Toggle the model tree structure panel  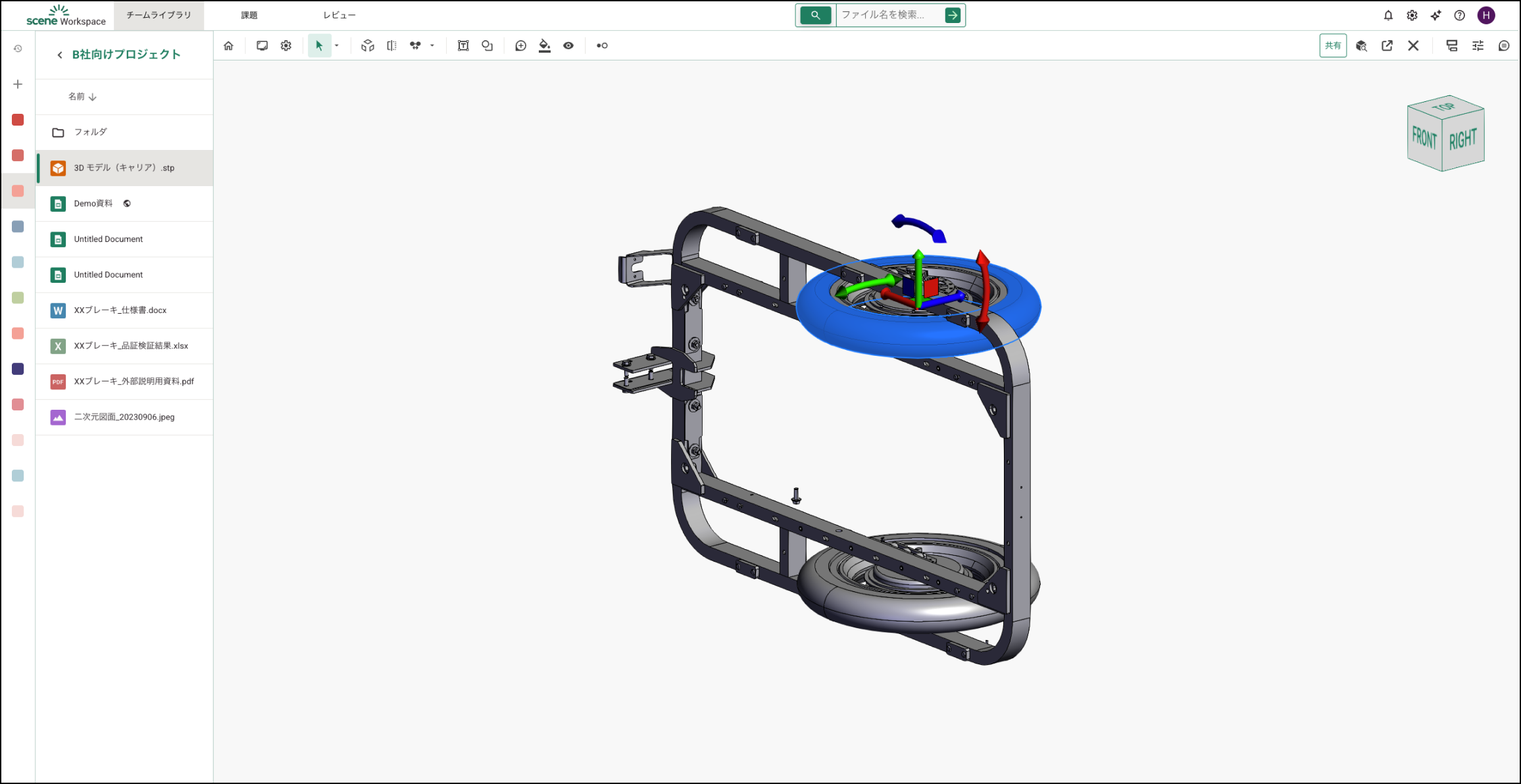pyautogui.click(x=1452, y=45)
